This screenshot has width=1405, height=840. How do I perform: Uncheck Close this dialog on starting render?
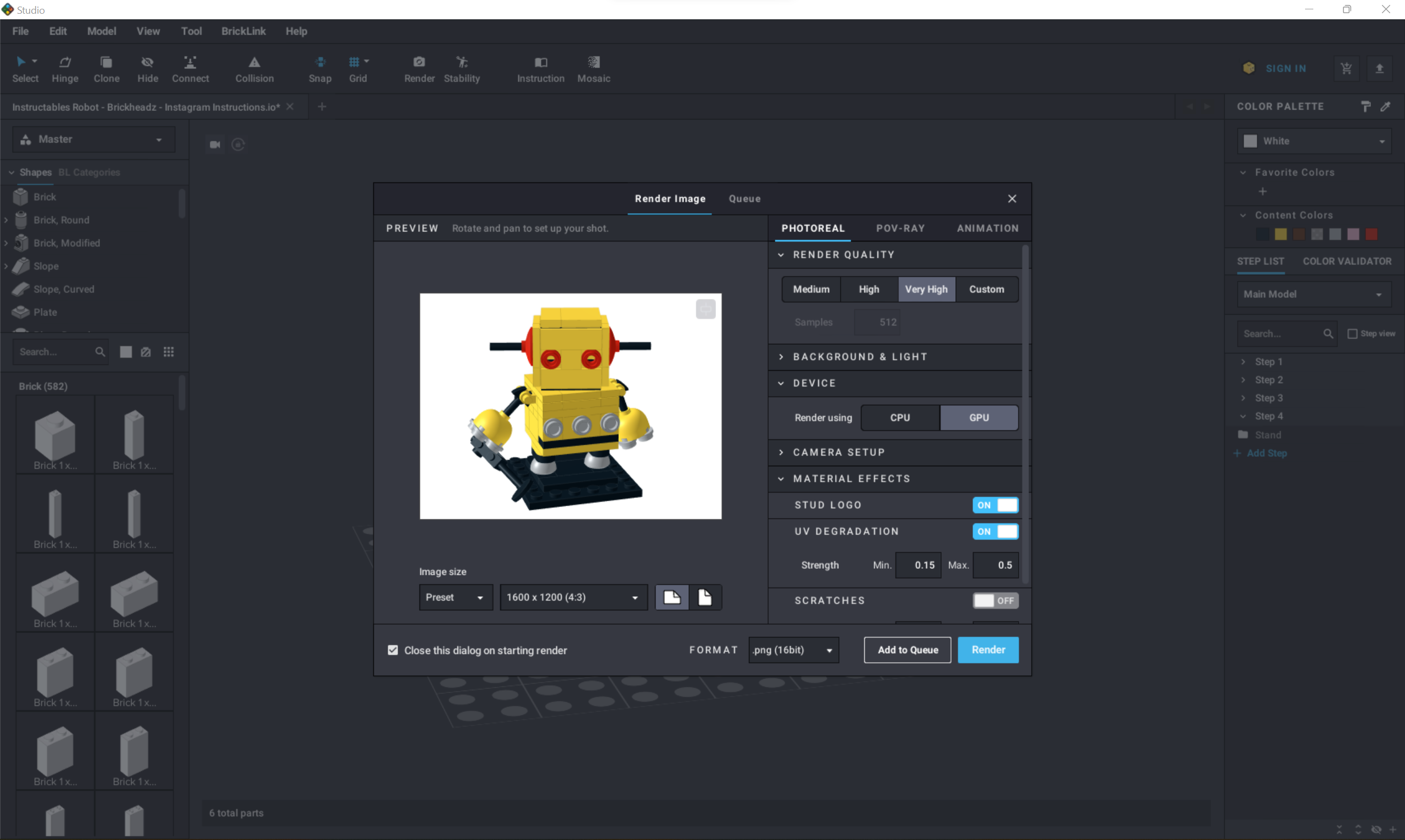pyautogui.click(x=392, y=650)
